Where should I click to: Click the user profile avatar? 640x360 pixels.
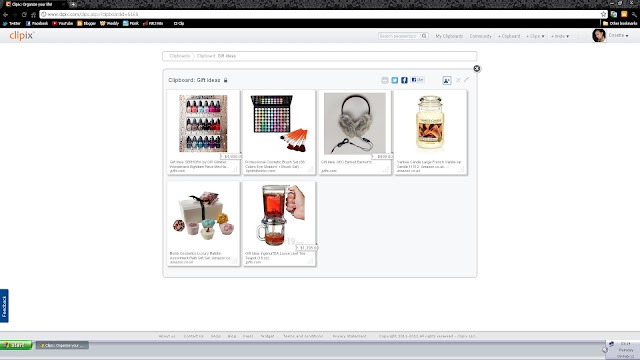[x=599, y=36]
